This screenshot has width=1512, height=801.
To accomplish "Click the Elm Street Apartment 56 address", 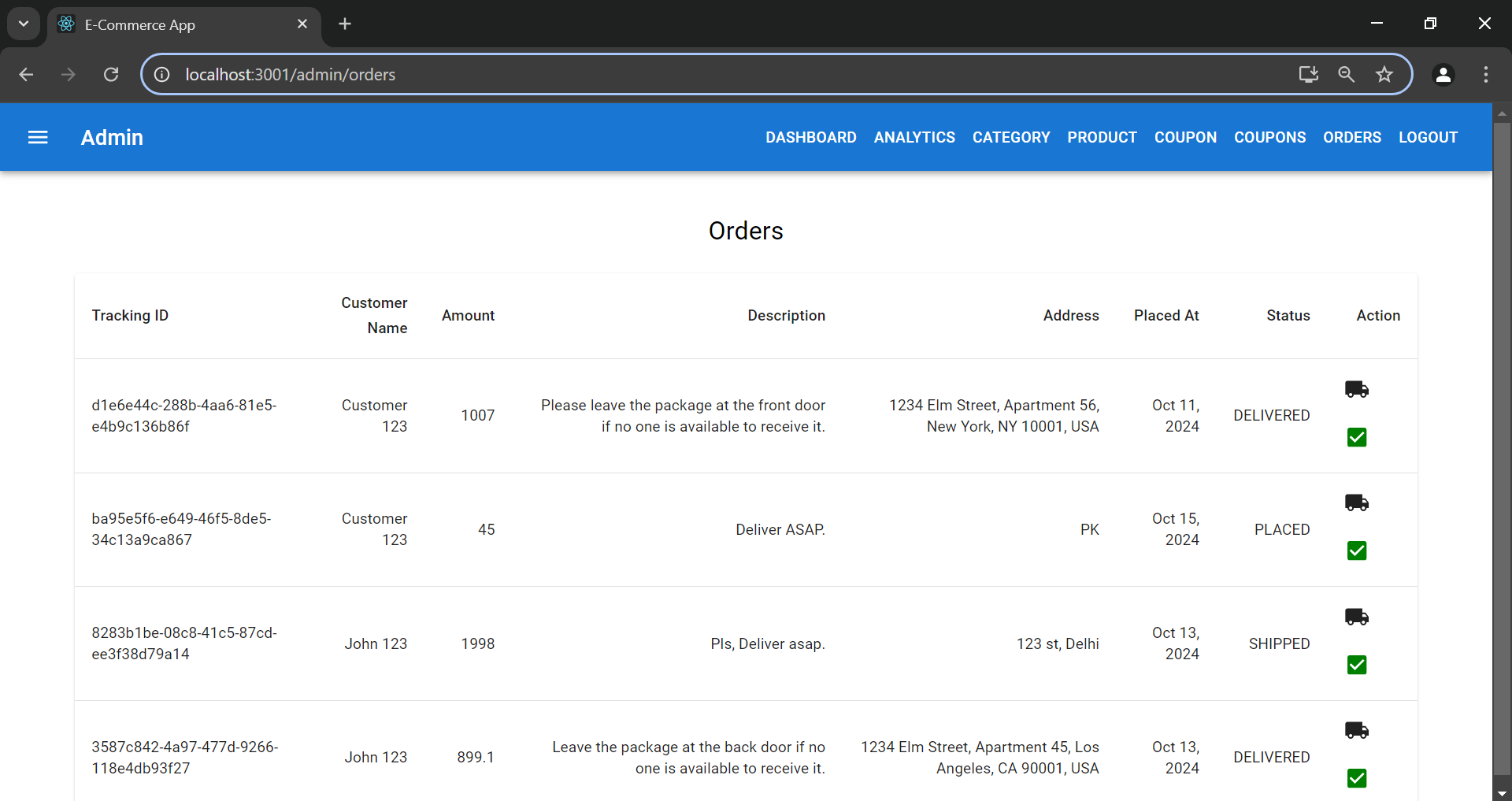I will [x=994, y=416].
